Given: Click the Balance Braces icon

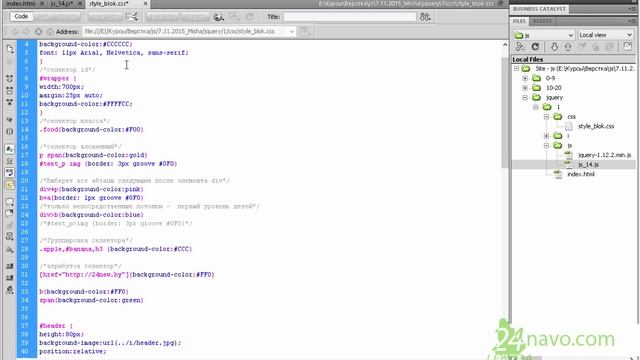Looking at the screenshot, I should [10, 131].
